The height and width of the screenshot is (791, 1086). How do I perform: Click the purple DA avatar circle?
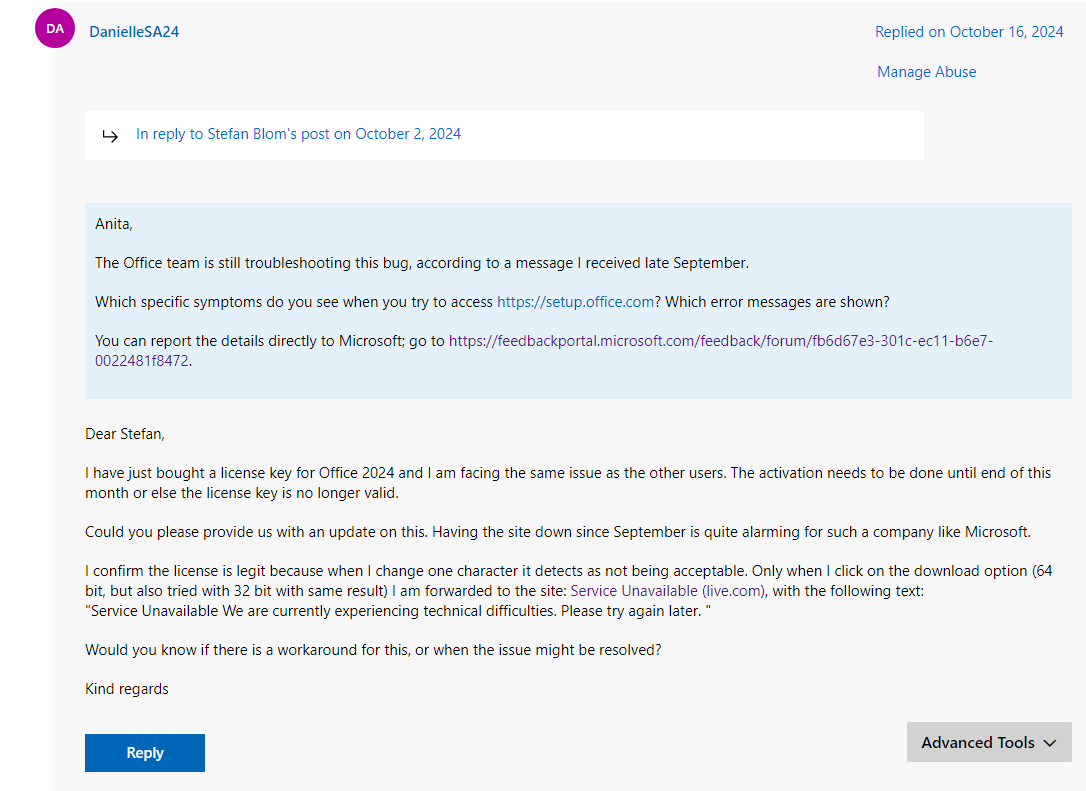pyautogui.click(x=55, y=28)
